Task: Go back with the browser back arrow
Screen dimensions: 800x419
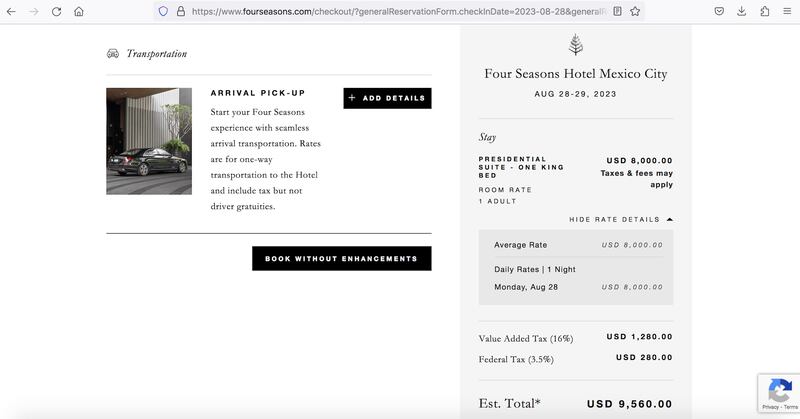Action: 11,11
